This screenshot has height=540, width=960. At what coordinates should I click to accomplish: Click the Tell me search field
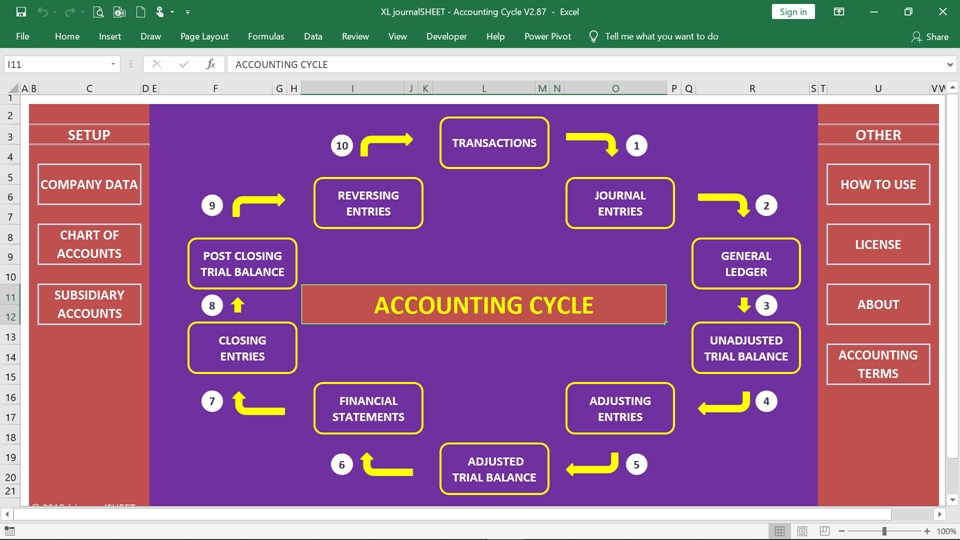tap(661, 37)
